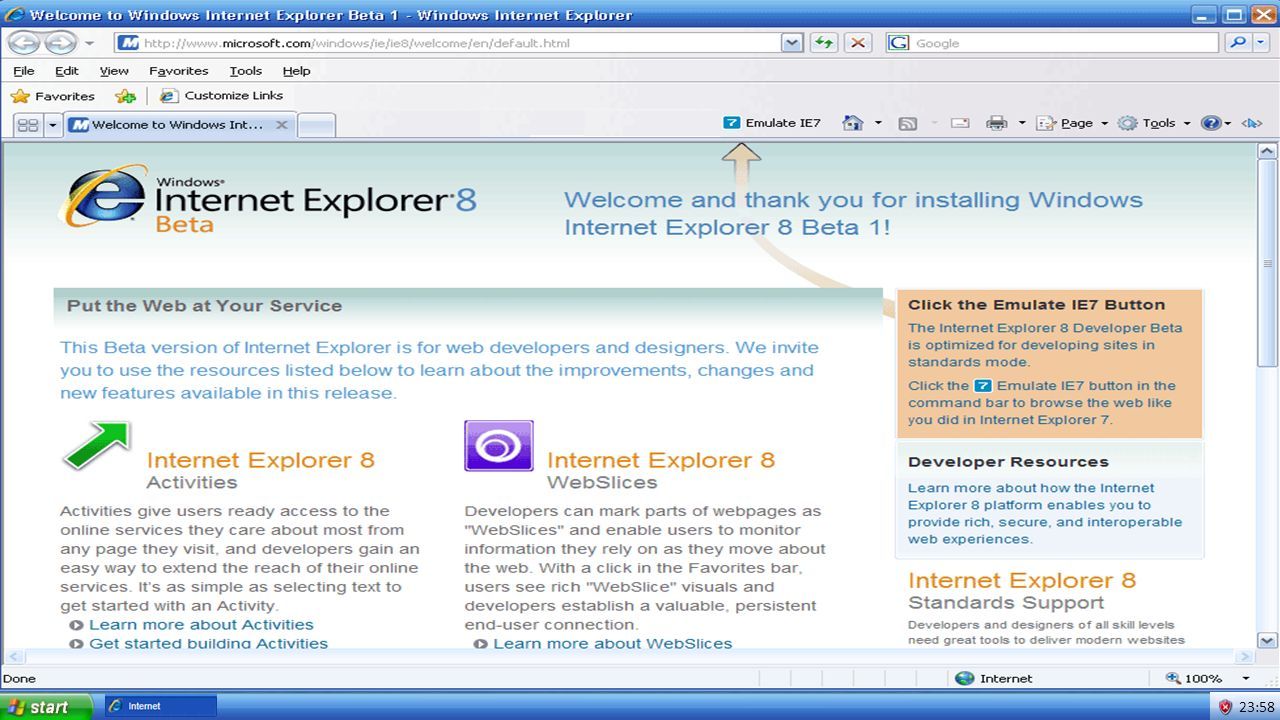The width and height of the screenshot is (1280, 720).
Task: Open the search provider dropdown arrow
Action: click(x=1262, y=43)
